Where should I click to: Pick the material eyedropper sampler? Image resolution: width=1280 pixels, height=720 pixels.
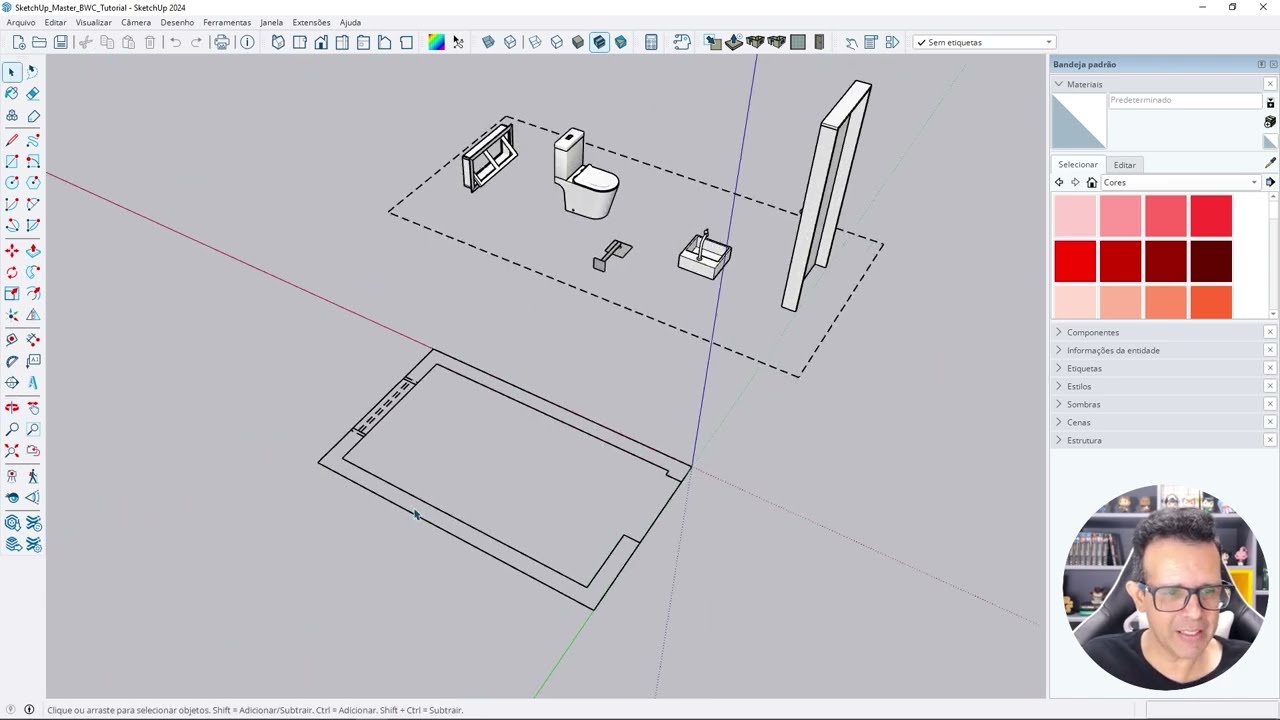click(x=1270, y=163)
